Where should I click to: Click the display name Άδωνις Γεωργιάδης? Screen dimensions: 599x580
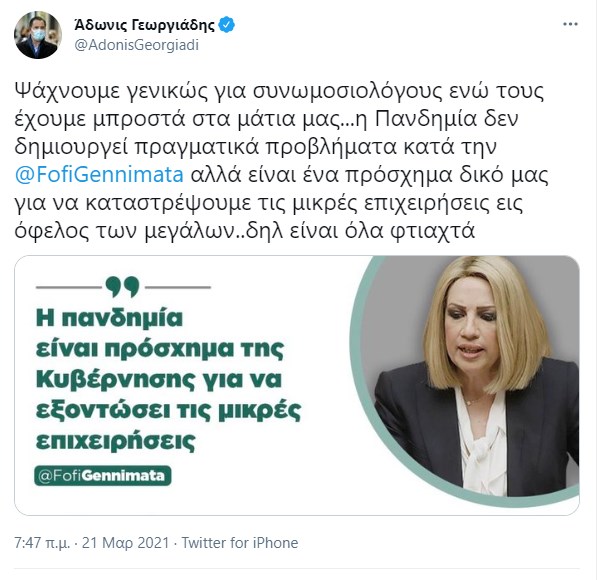tap(144, 25)
